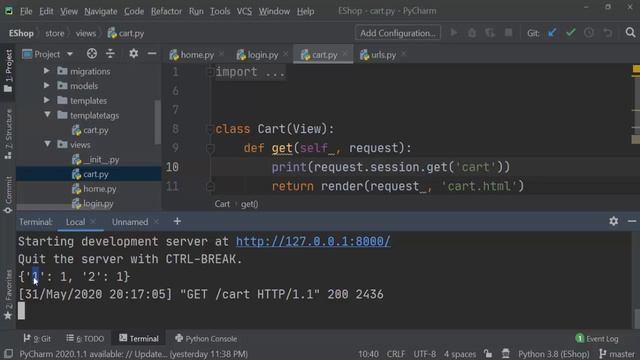Click the CRLF line separator indicator

(x=396, y=353)
